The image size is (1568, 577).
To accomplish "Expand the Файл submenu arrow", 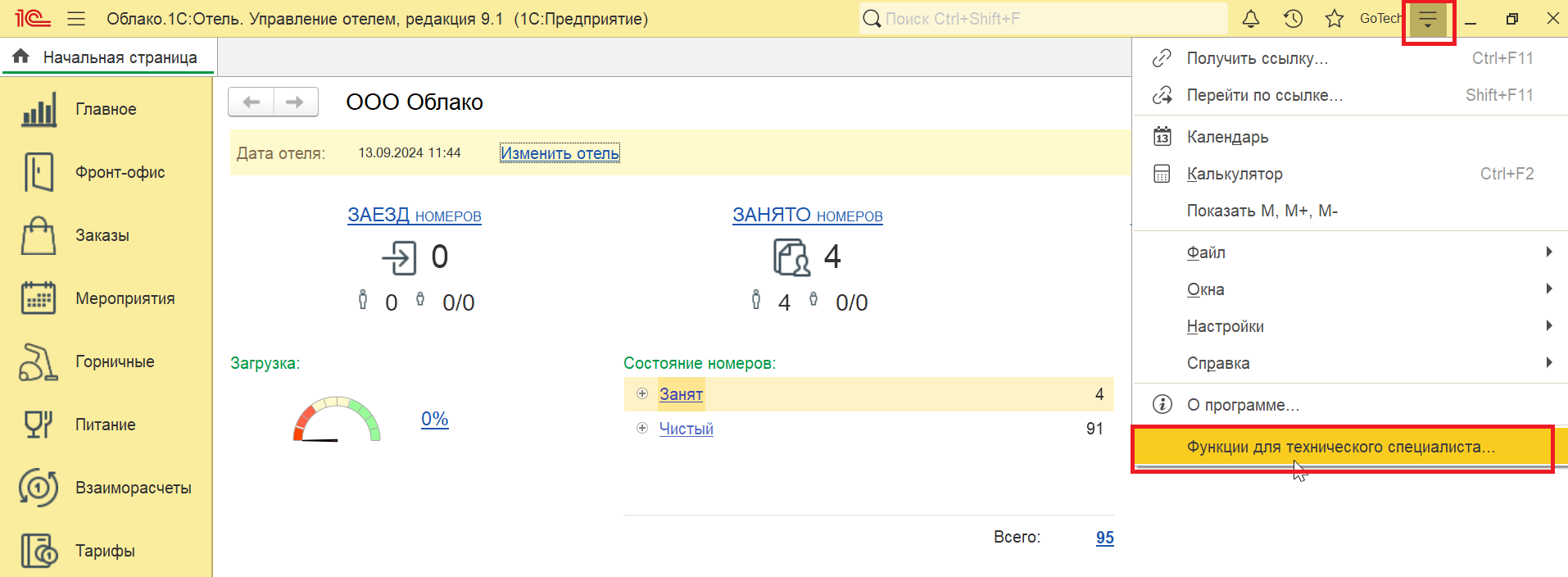I will point(1548,252).
